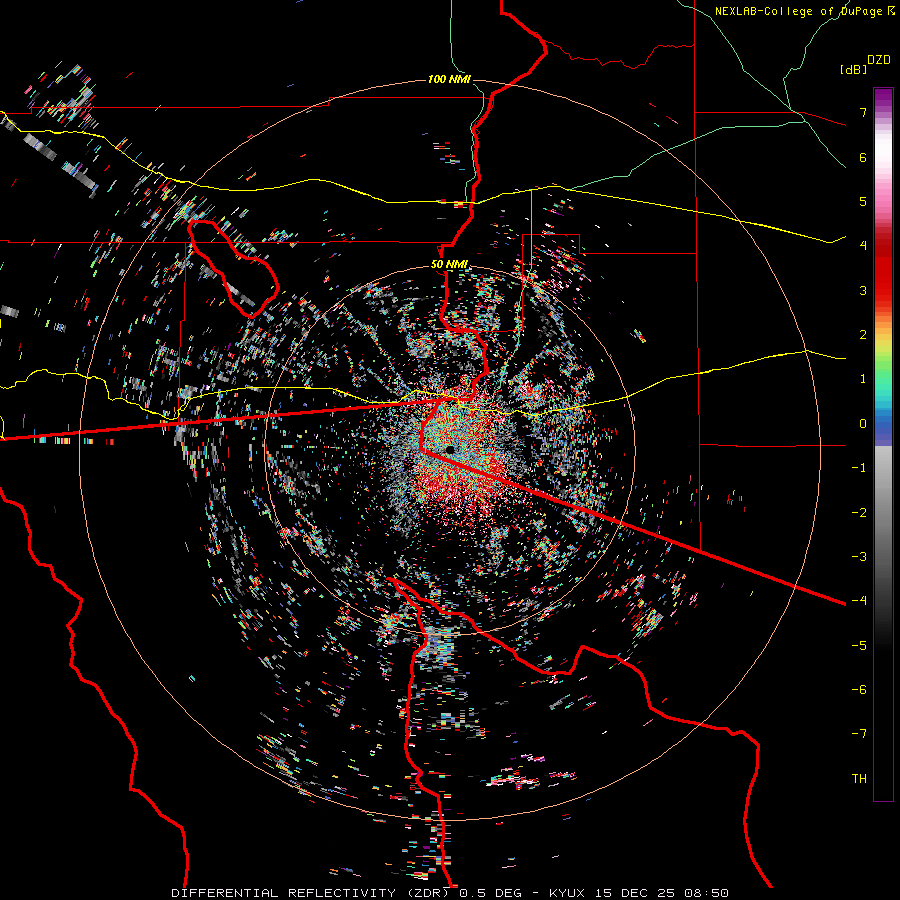Image resolution: width=900 pixels, height=900 pixels.
Task: Click the black radar site dot at center
Action: pyautogui.click(x=451, y=449)
